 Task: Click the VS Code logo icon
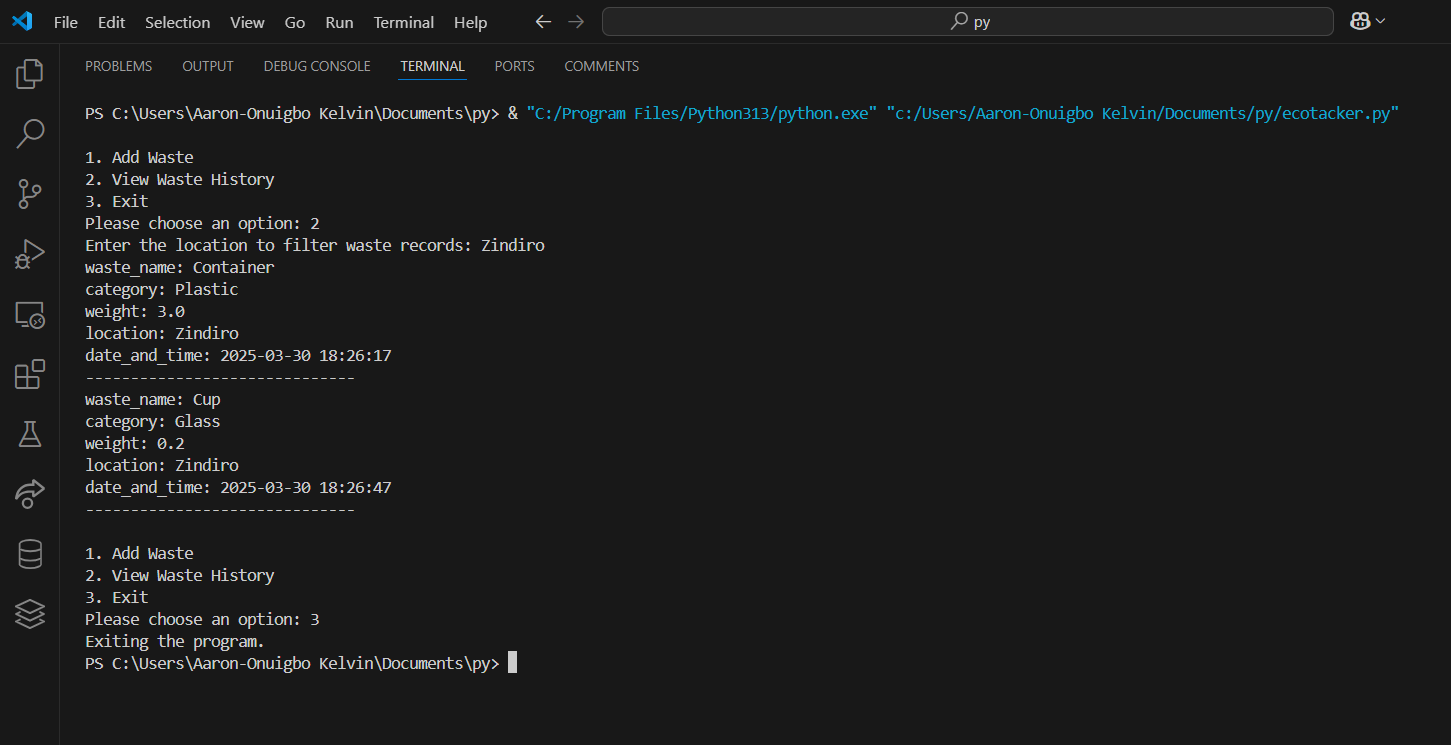[22, 22]
